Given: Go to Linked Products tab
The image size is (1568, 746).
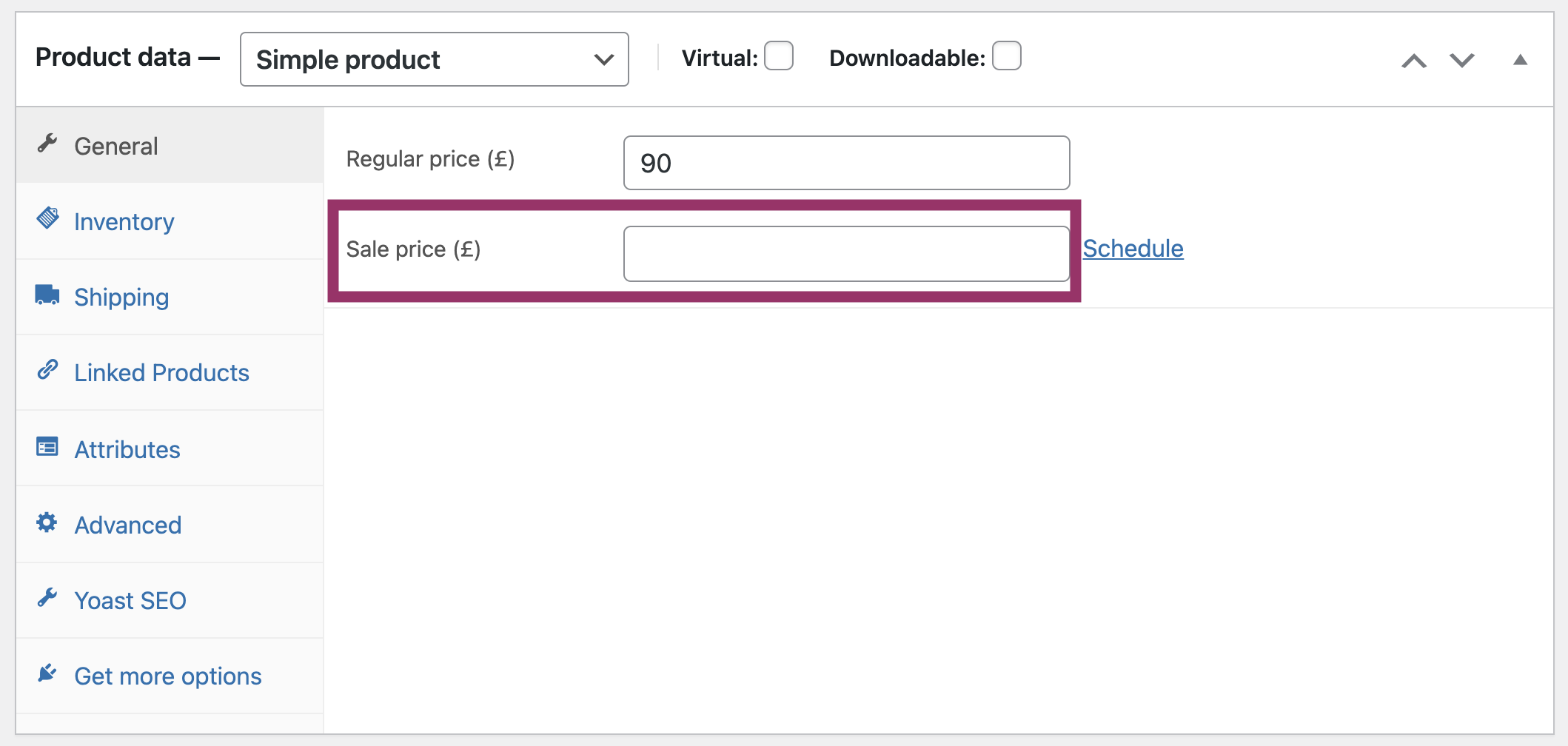Looking at the screenshot, I should 161,372.
